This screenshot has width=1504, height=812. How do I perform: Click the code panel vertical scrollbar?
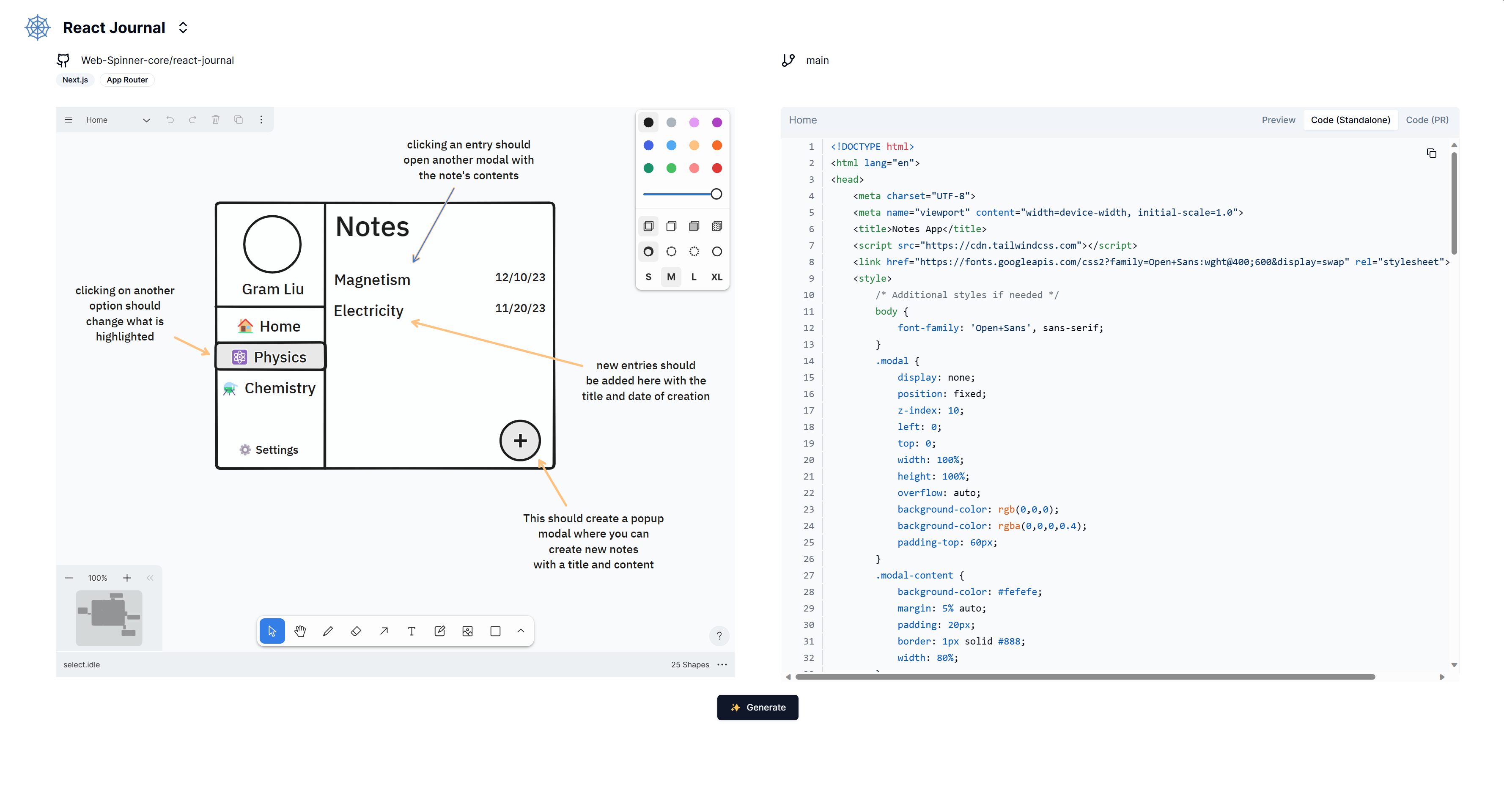pyautogui.click(x=1454, y=203)
